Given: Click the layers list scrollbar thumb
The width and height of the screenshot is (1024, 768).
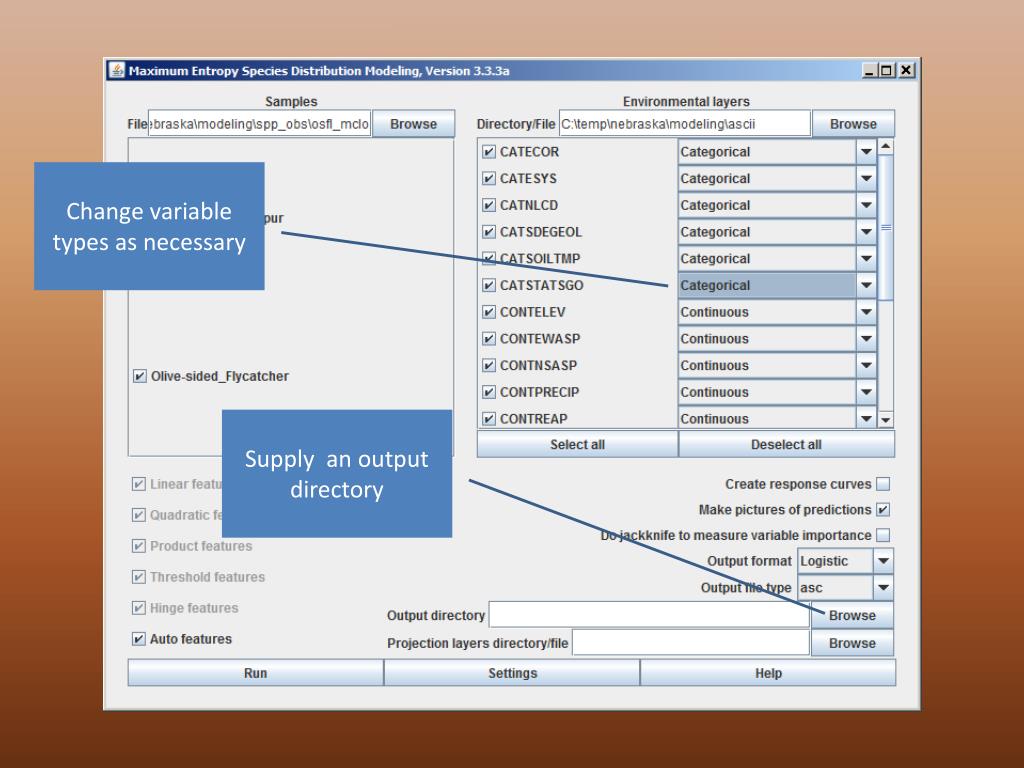Looking at the screenshot, I should pos(886,227).
